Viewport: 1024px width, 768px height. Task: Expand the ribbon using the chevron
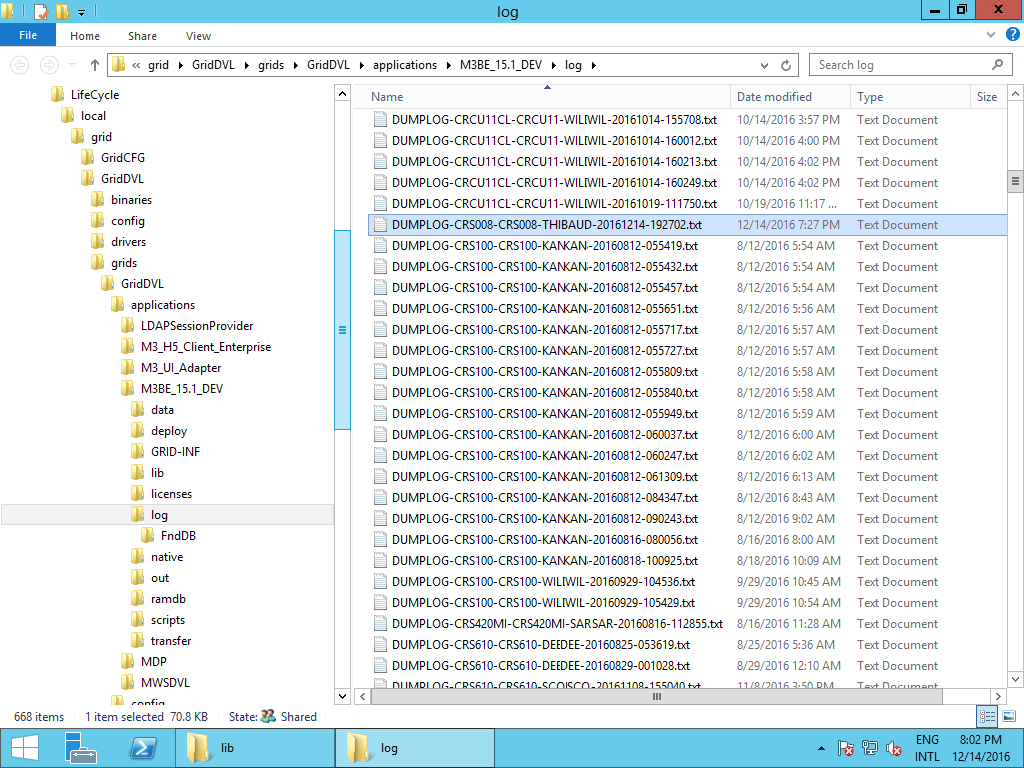pos(990,36)
